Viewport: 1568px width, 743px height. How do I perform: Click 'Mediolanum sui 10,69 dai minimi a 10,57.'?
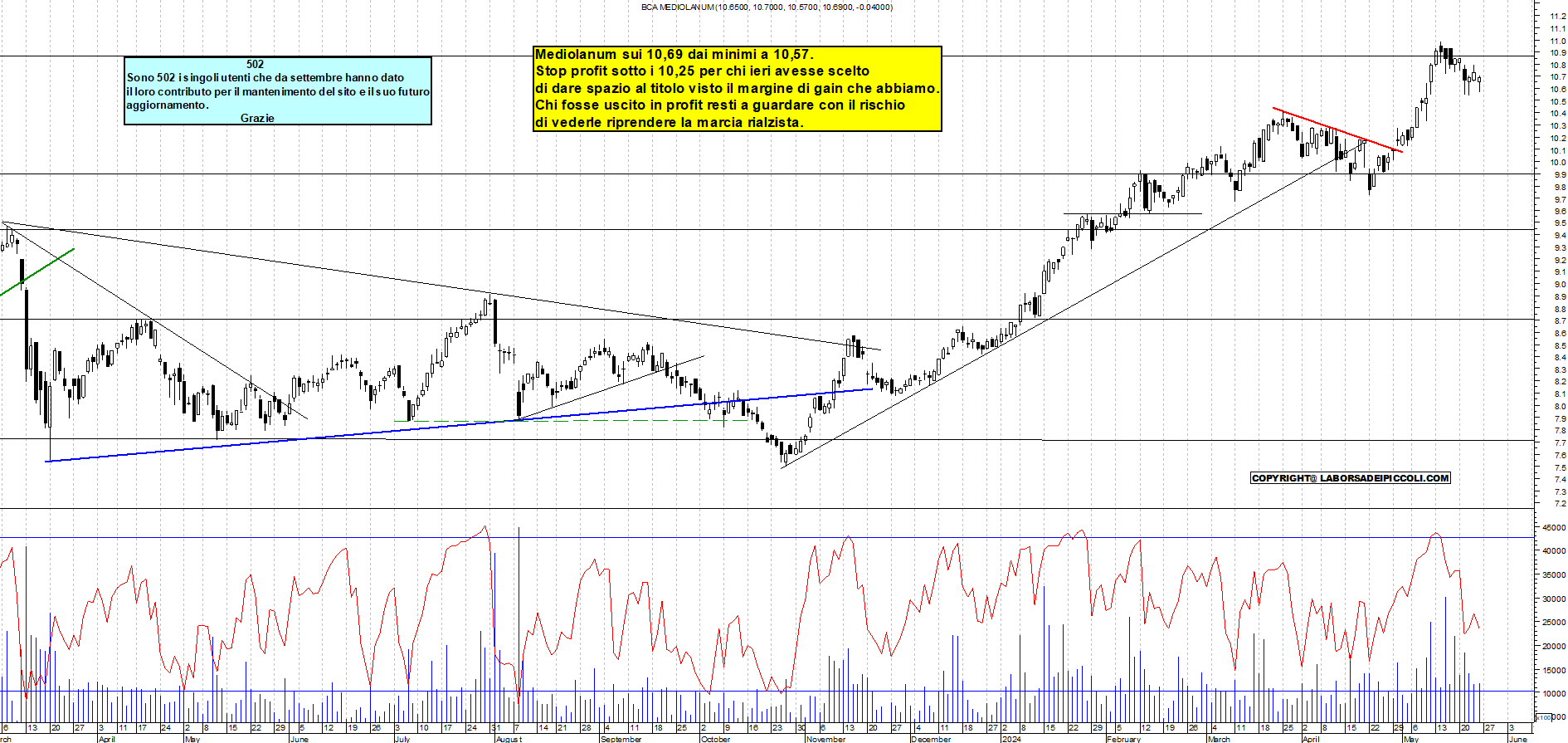(x=674, y=54)
